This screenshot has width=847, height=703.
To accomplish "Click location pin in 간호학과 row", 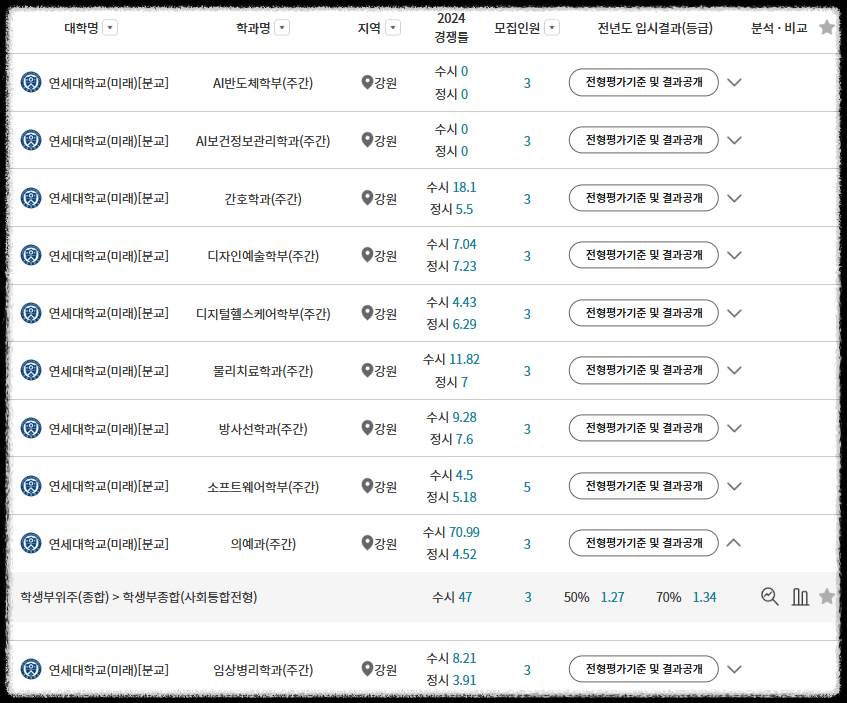I will coord(367,198).
